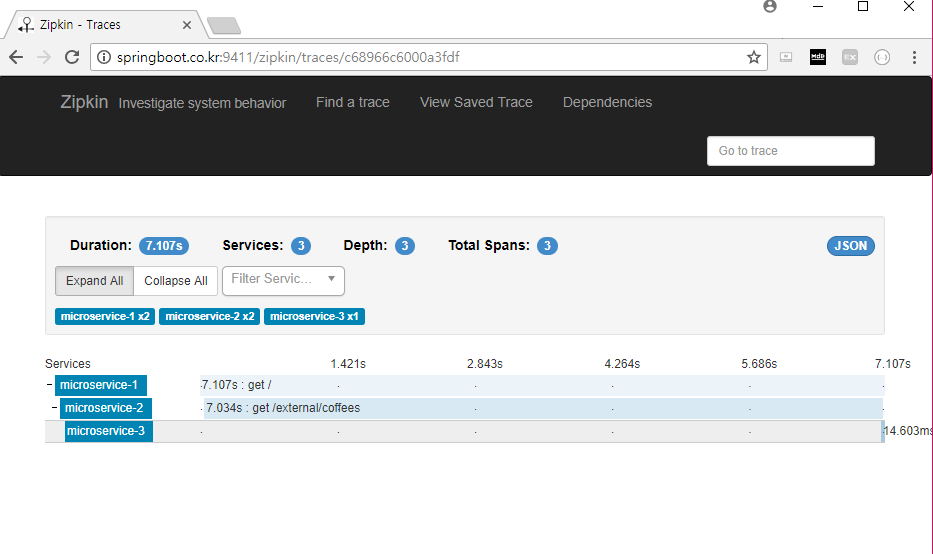Click the Depth count badge
Image resolution: width=933 pixels, height=554 pixels.
[405, 246]
